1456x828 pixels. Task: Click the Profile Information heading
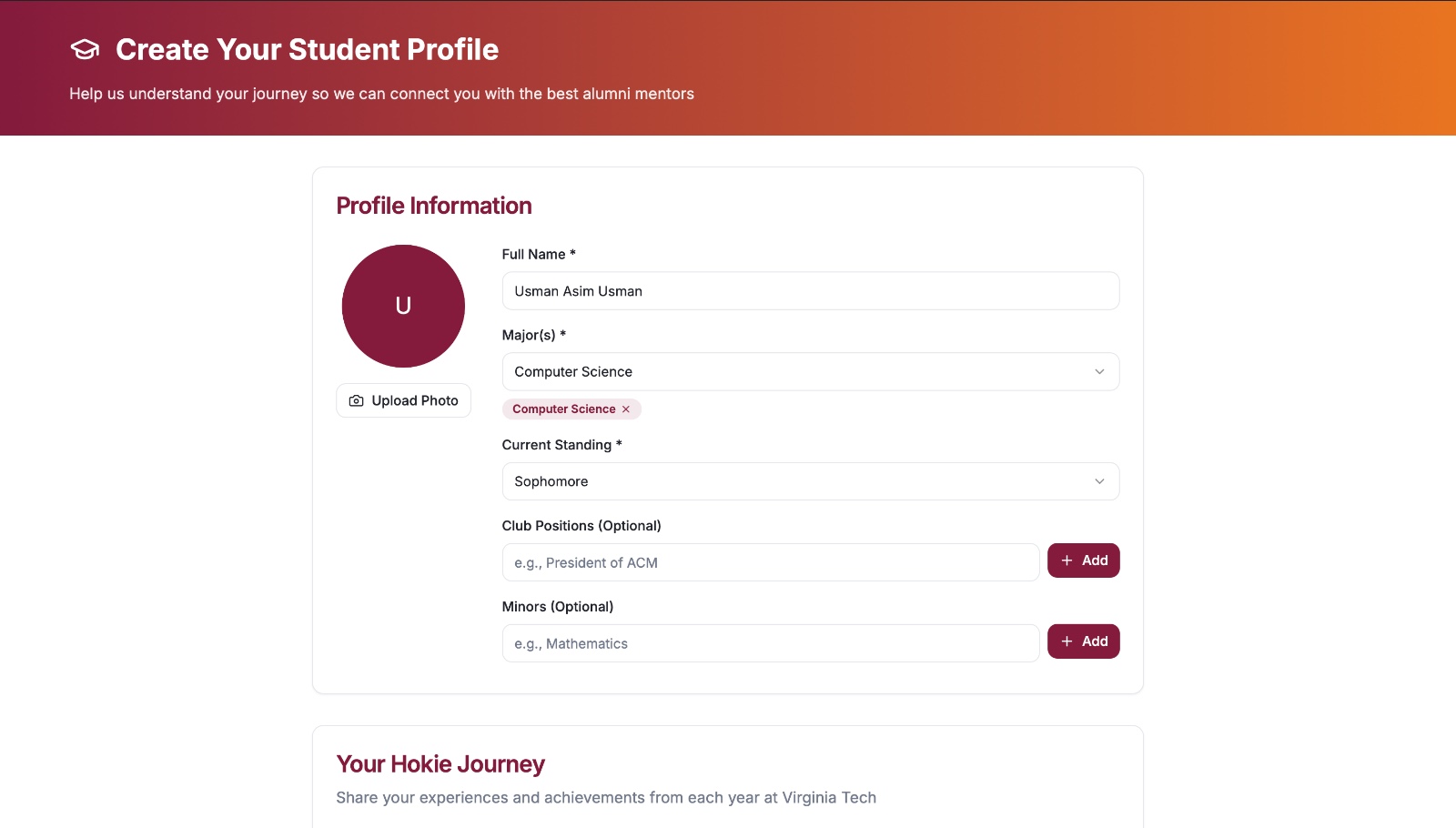pos(434,206)
